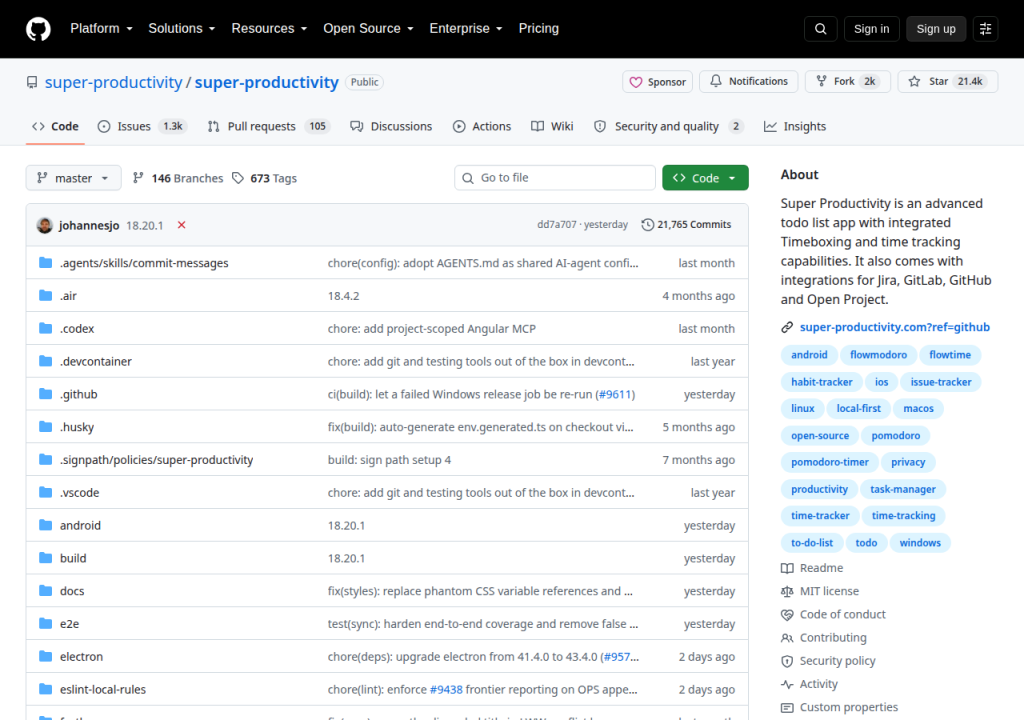The image size is (1024, 720).
Task: Click the red failed status X icon
Action: tap(182, 225)
